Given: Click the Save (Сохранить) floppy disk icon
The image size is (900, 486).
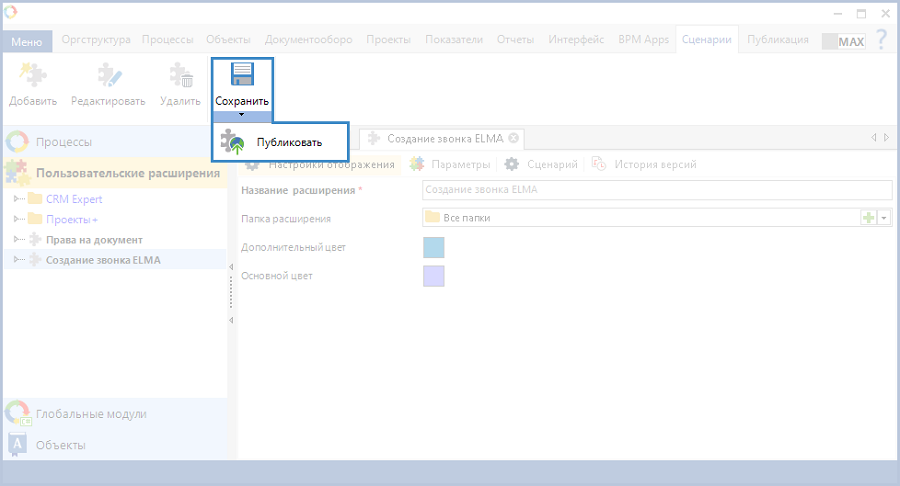Looking at the screenshot, I should [x=242, y=76].
